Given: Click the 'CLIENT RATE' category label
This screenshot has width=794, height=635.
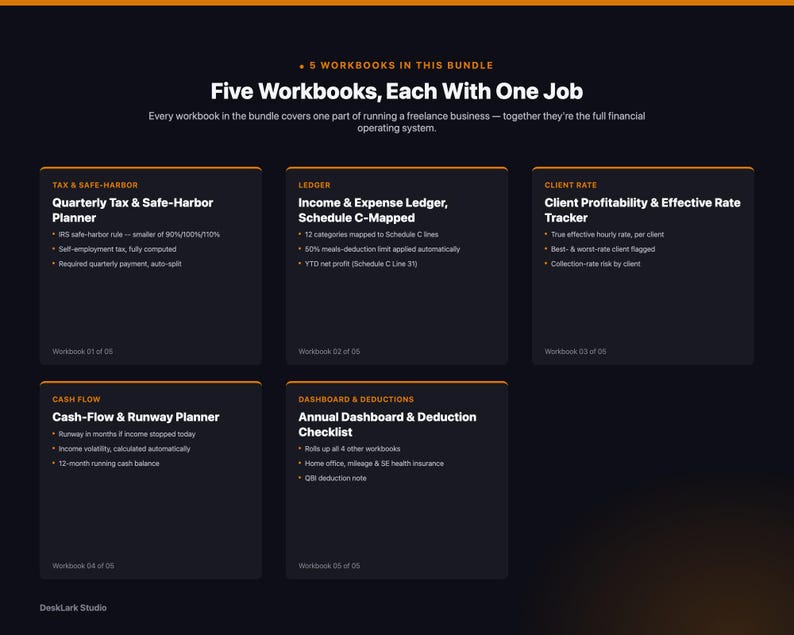Looking at the screenshot, I should point(571,185).
